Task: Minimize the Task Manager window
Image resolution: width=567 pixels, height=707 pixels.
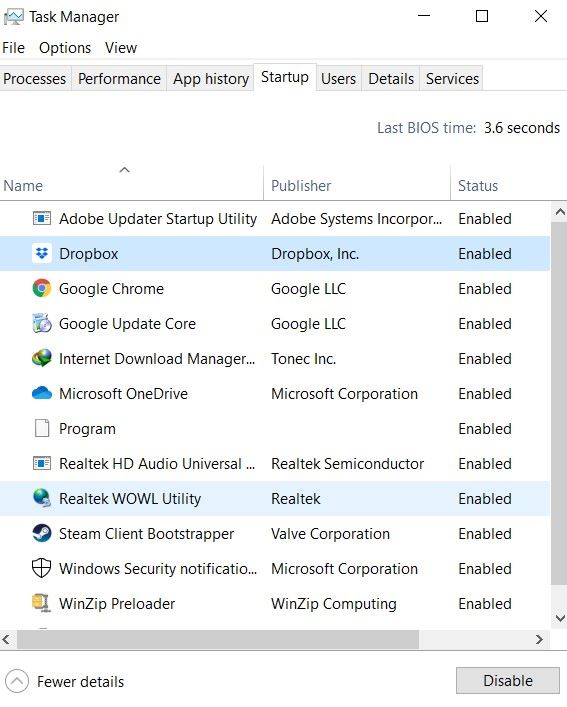Action: (x=424, y=16)
